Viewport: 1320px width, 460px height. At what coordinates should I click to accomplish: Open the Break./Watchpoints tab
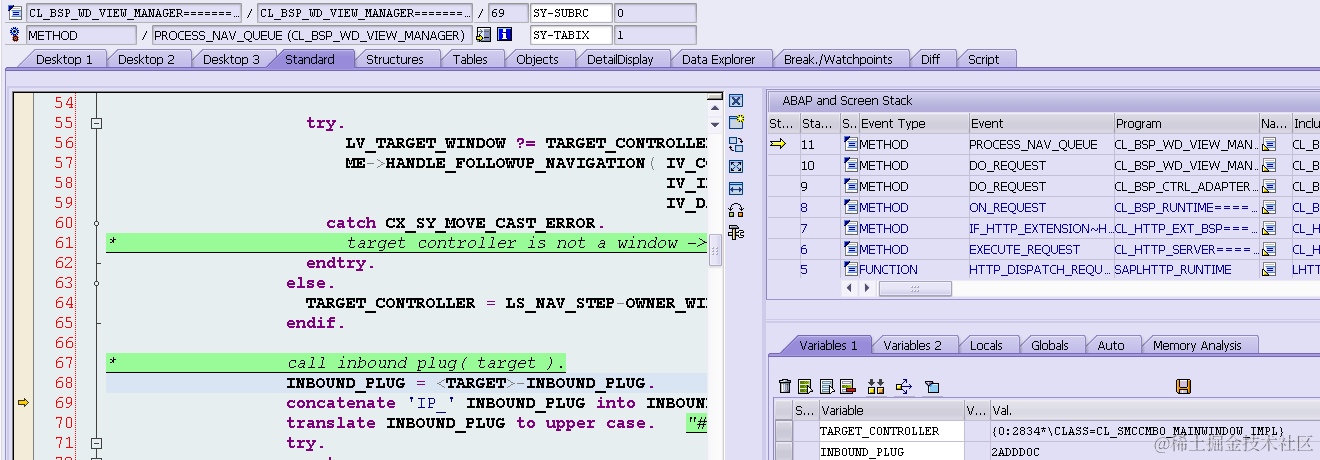pyautogui.click(x=838, y=59)
